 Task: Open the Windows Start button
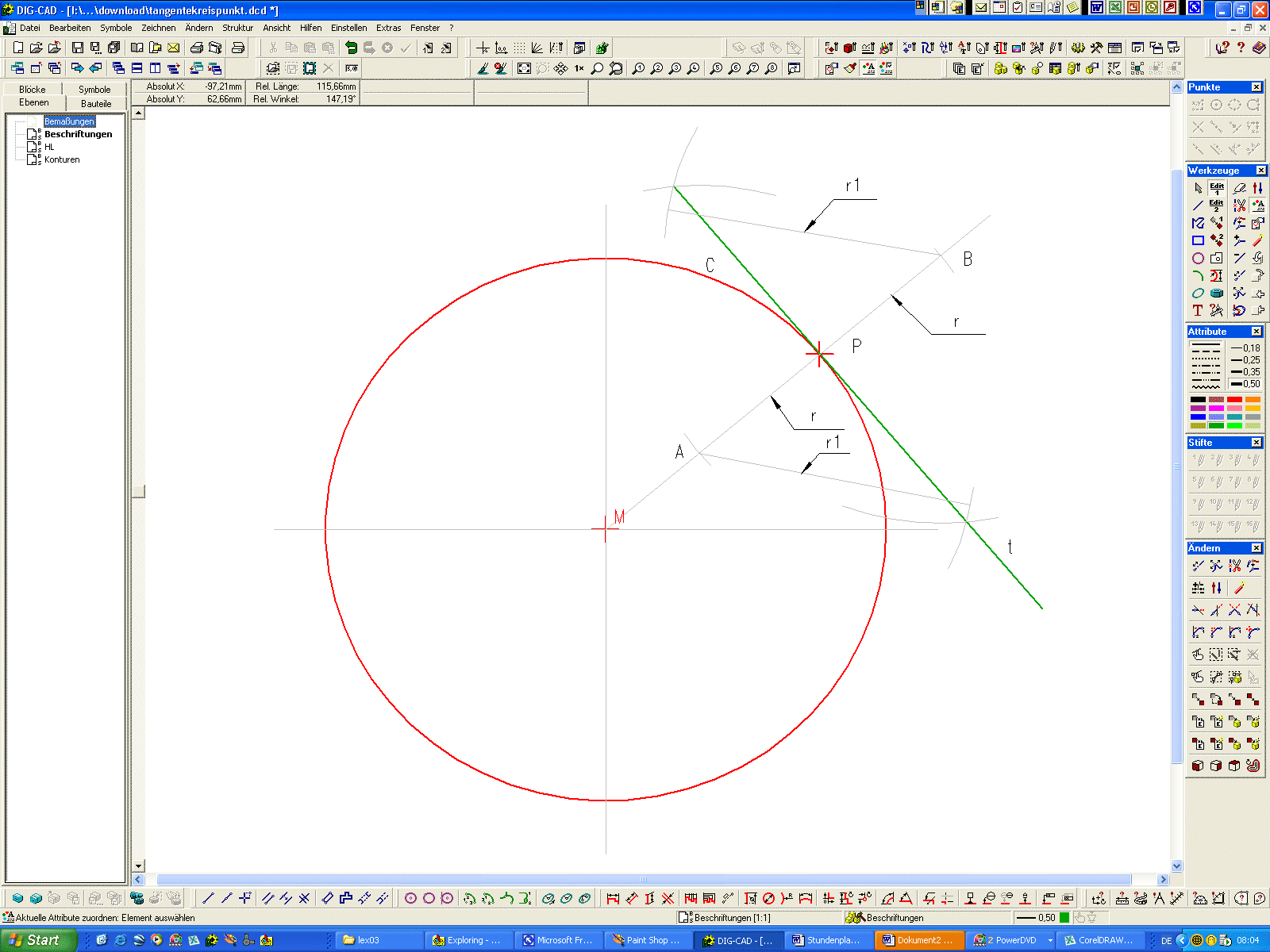click(38, 940)
